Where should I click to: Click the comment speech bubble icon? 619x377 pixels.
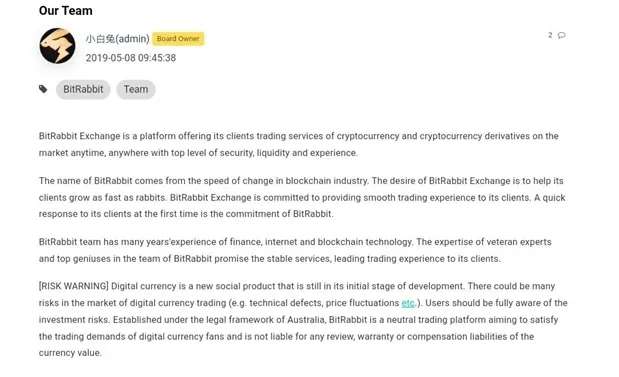(x=561, y=35)
